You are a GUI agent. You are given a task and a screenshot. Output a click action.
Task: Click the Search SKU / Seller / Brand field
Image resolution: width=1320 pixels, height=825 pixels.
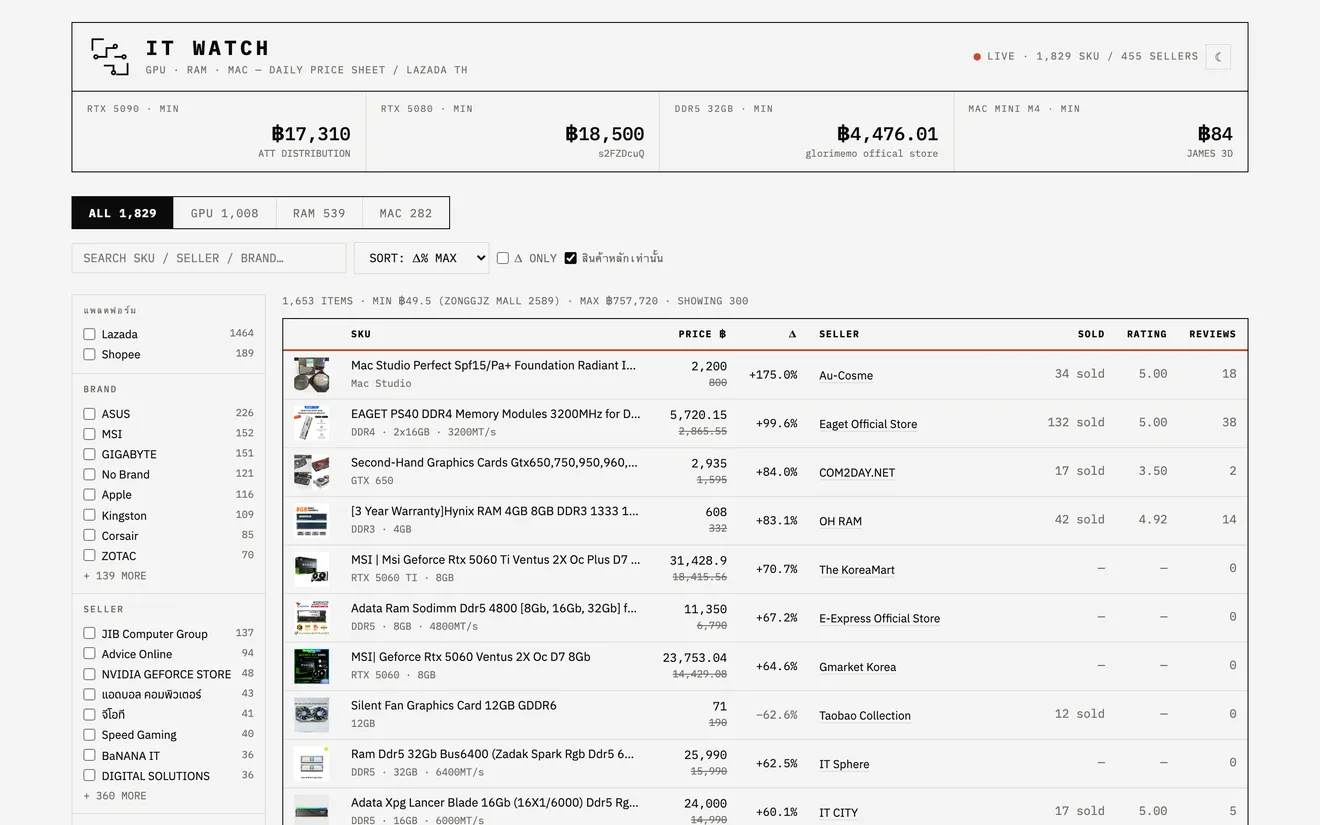point(209,258)
